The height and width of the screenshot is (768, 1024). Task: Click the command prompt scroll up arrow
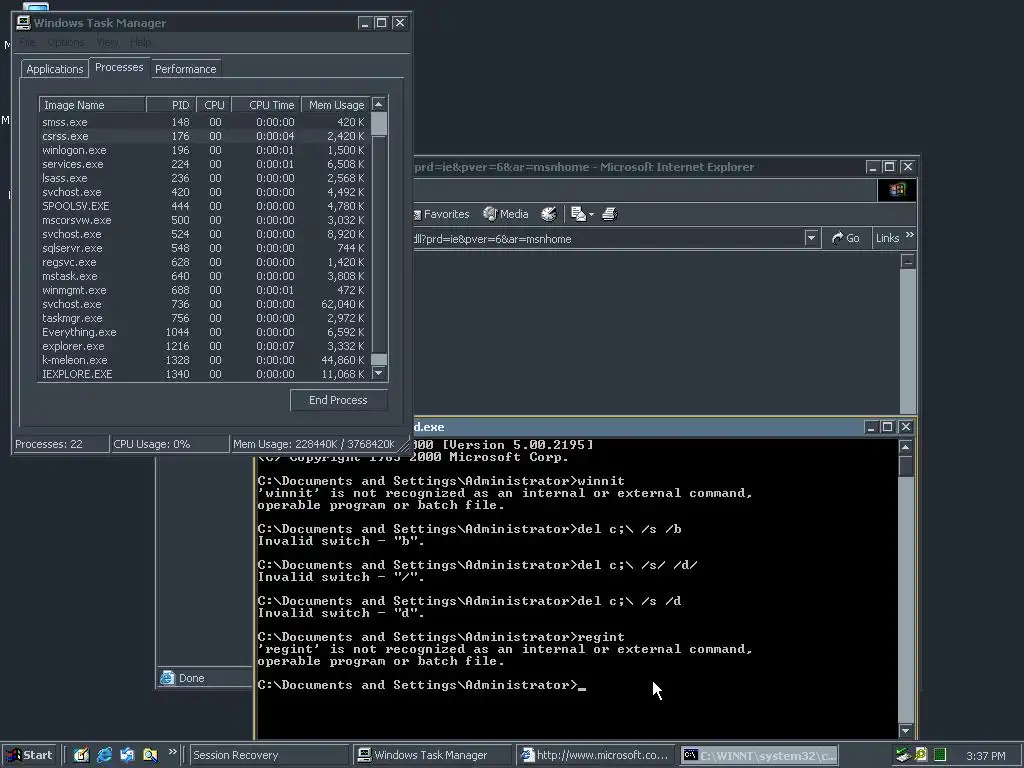point(905,447)
